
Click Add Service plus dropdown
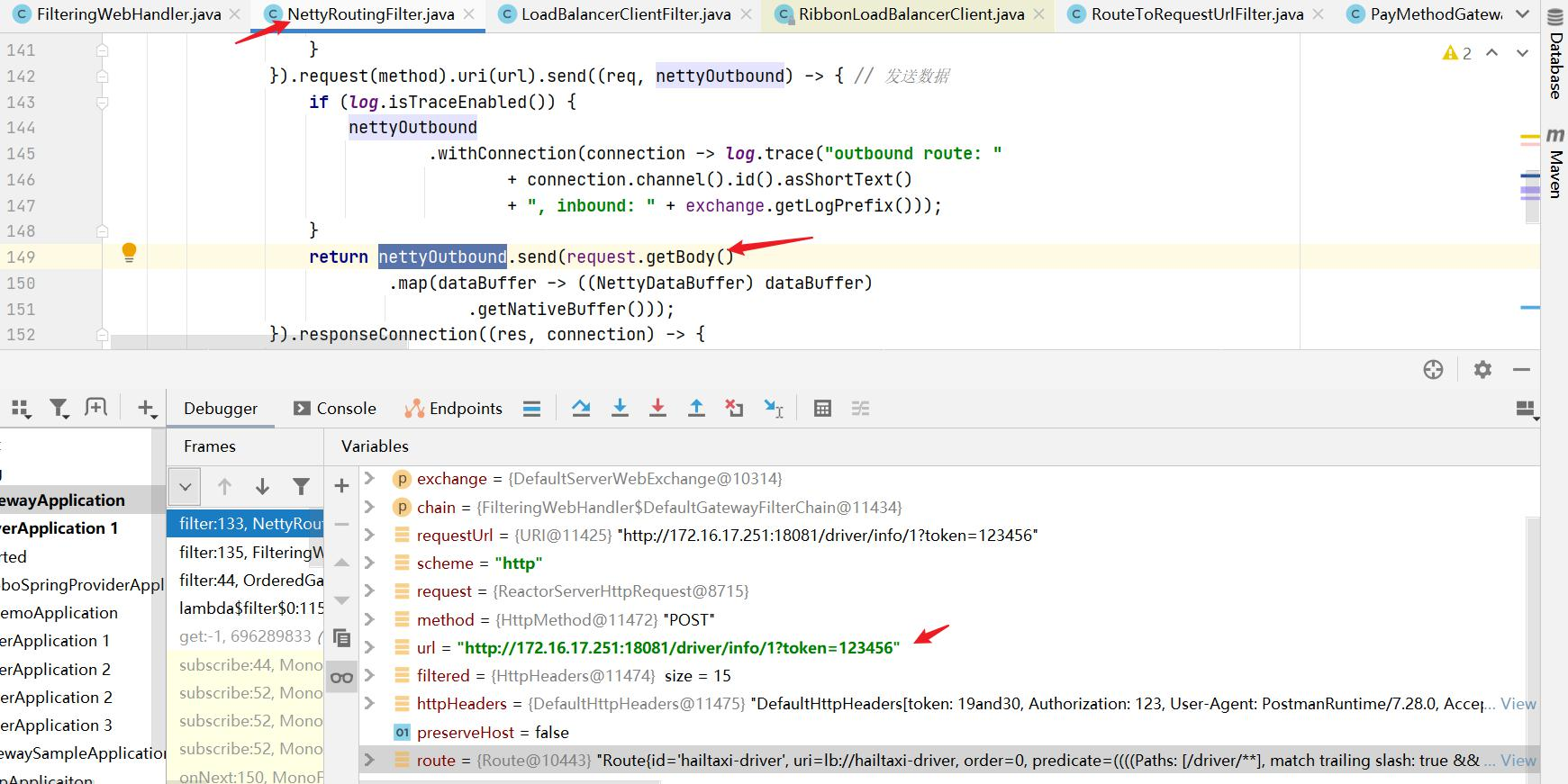147,409
